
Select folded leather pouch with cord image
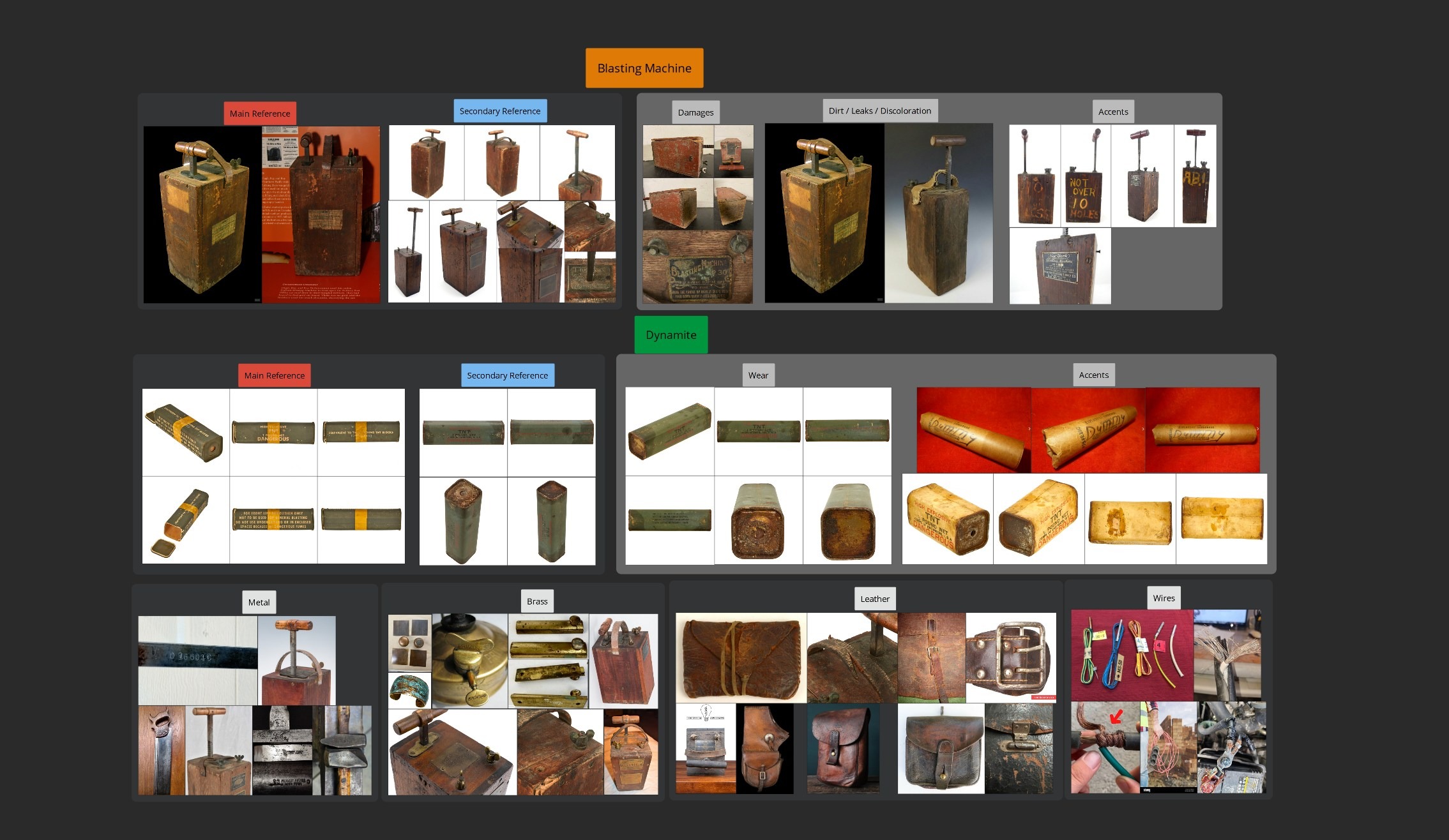pyautogui.click(x=741, y=658)
